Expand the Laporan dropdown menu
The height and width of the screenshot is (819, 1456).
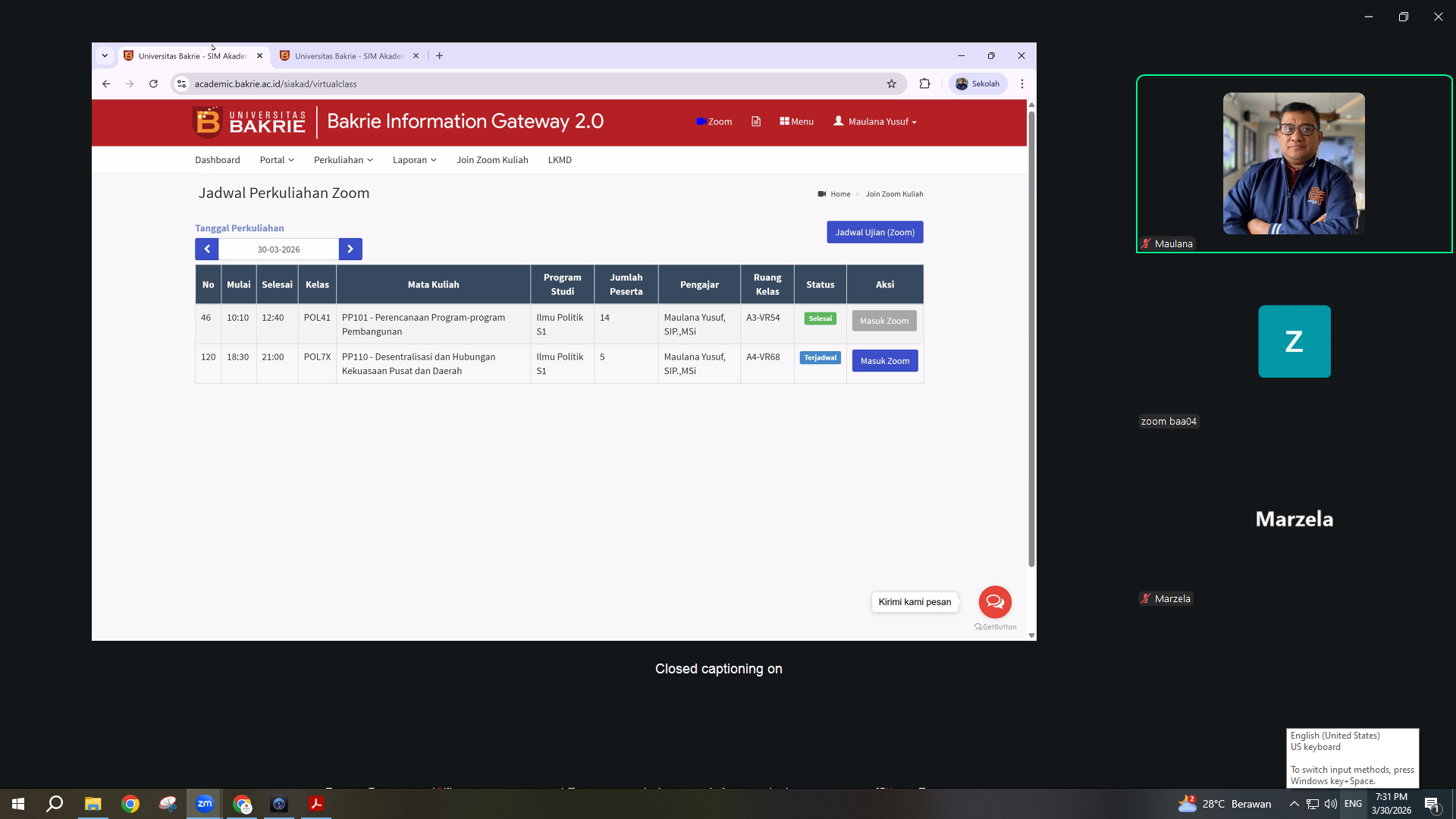tap(415, 160)
